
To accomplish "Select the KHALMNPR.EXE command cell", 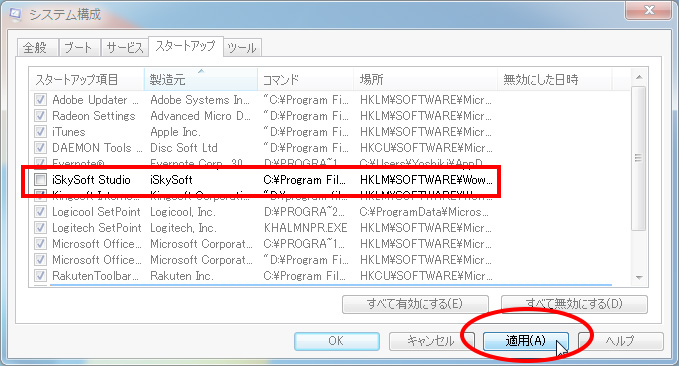I will (305, 228).
